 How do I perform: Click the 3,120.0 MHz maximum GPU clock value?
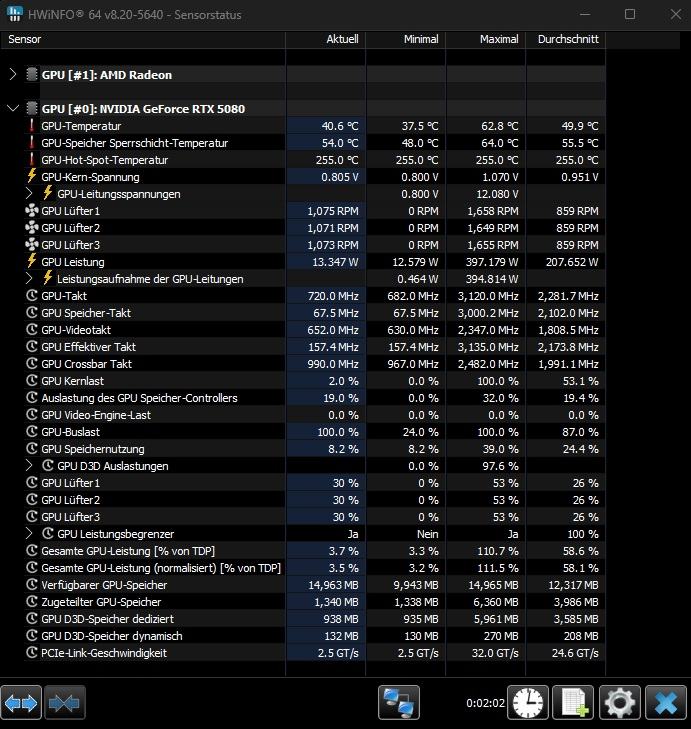pos(488,296)
